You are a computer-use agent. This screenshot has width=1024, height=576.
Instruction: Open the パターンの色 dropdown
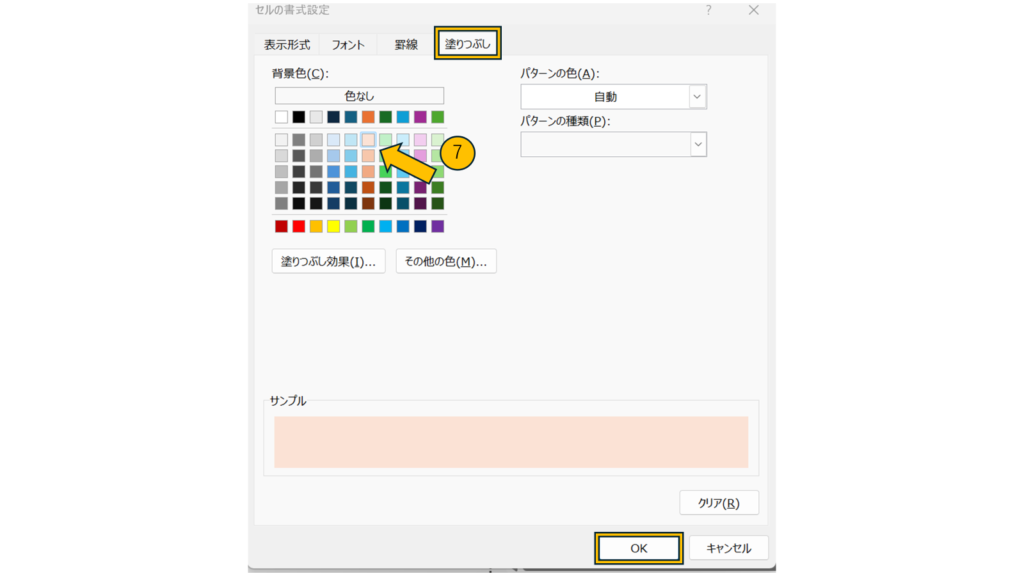click(x=697, y=97)
